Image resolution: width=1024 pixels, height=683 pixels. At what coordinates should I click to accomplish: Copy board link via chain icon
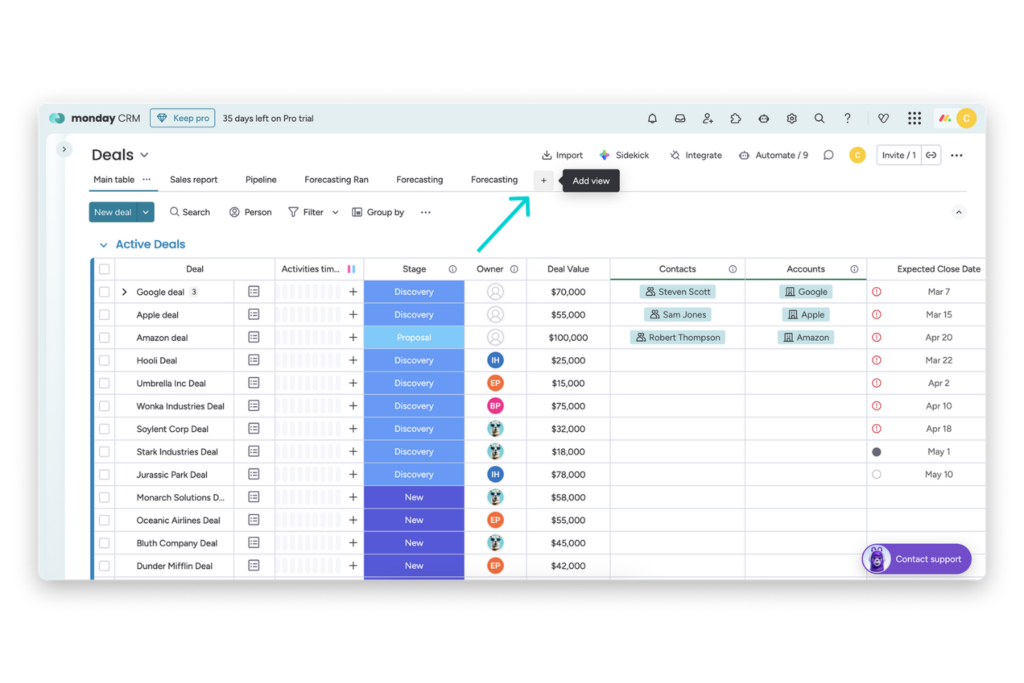(931, 155)
